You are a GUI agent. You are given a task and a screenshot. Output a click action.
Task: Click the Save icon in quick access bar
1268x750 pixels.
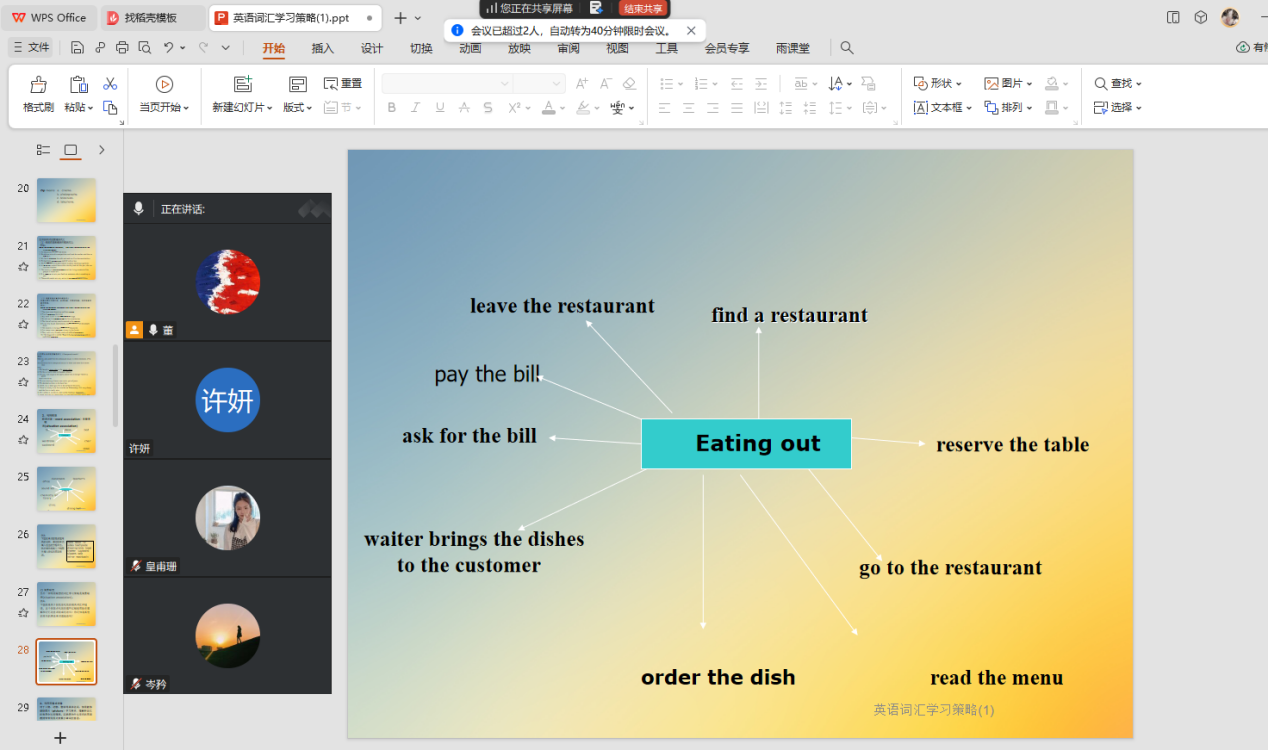tap(77, 48)
